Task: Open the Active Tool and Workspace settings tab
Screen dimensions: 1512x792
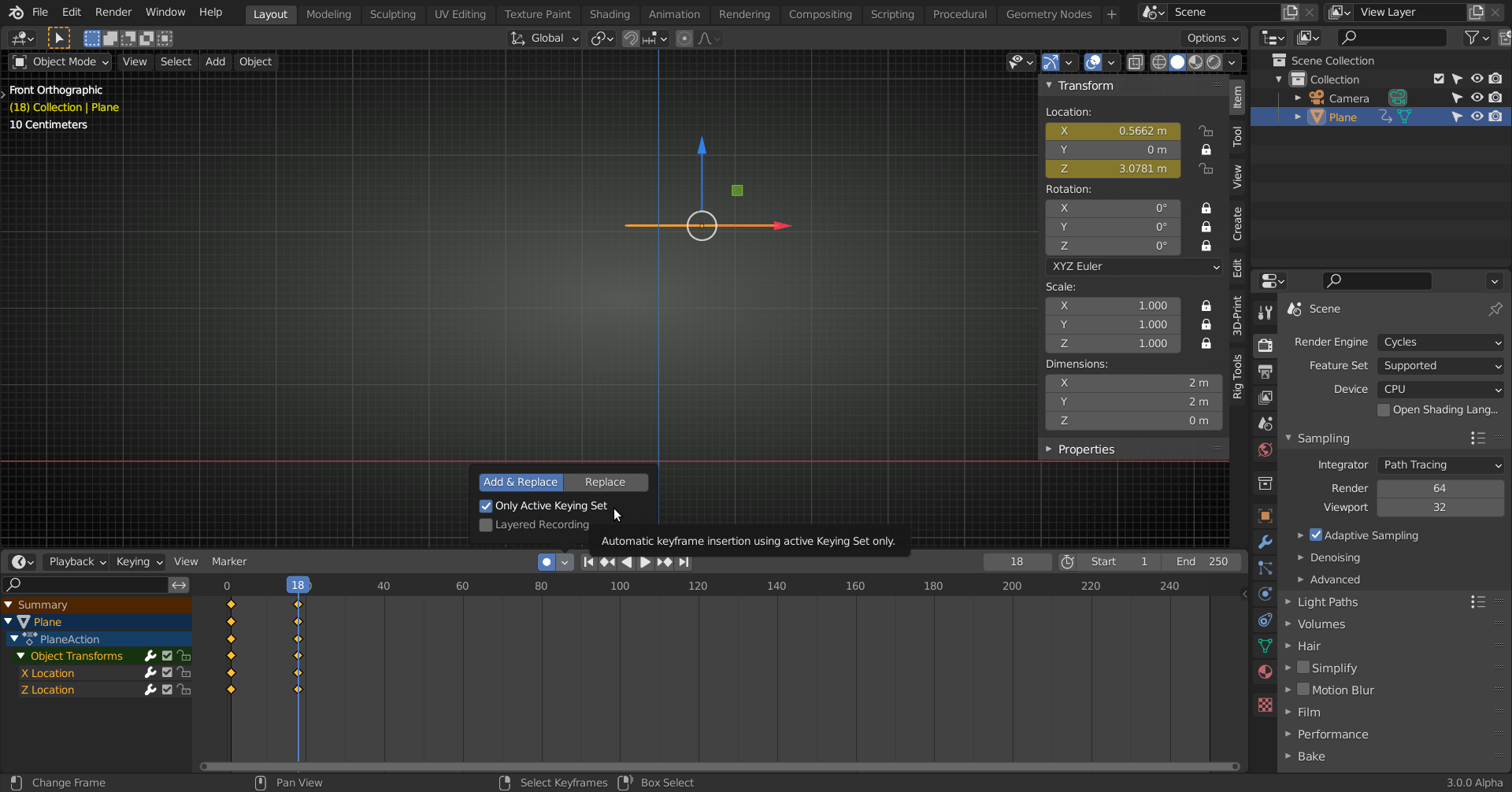Action: (x=1265, y=313)
